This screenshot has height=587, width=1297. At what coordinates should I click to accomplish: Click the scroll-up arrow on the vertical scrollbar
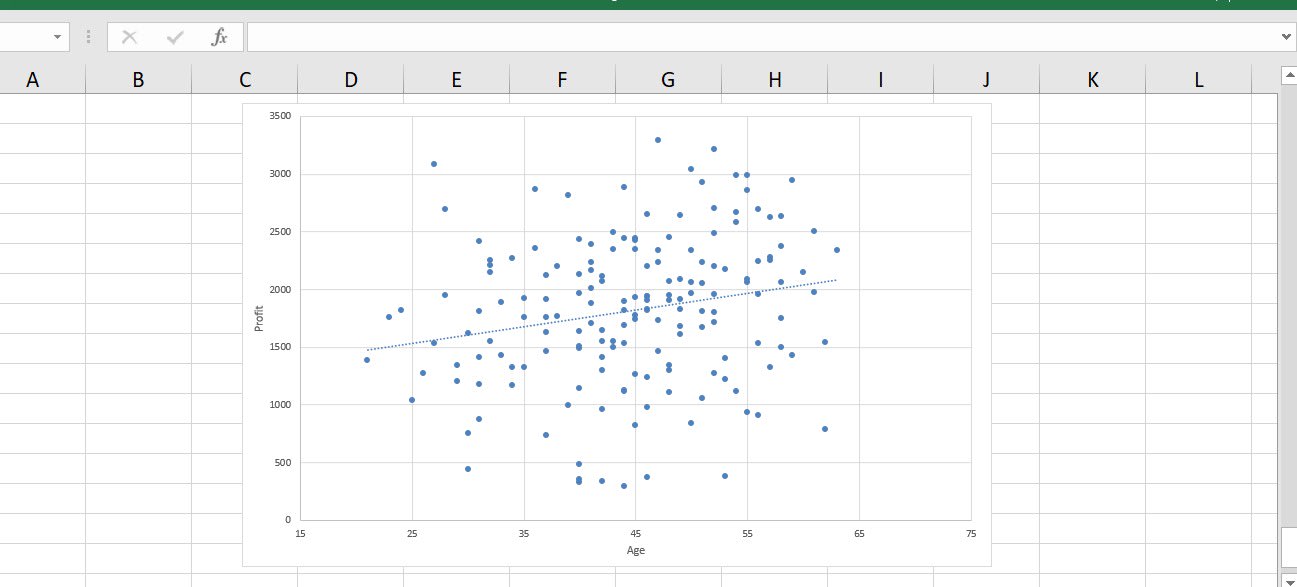click(x=1288, y=73)
